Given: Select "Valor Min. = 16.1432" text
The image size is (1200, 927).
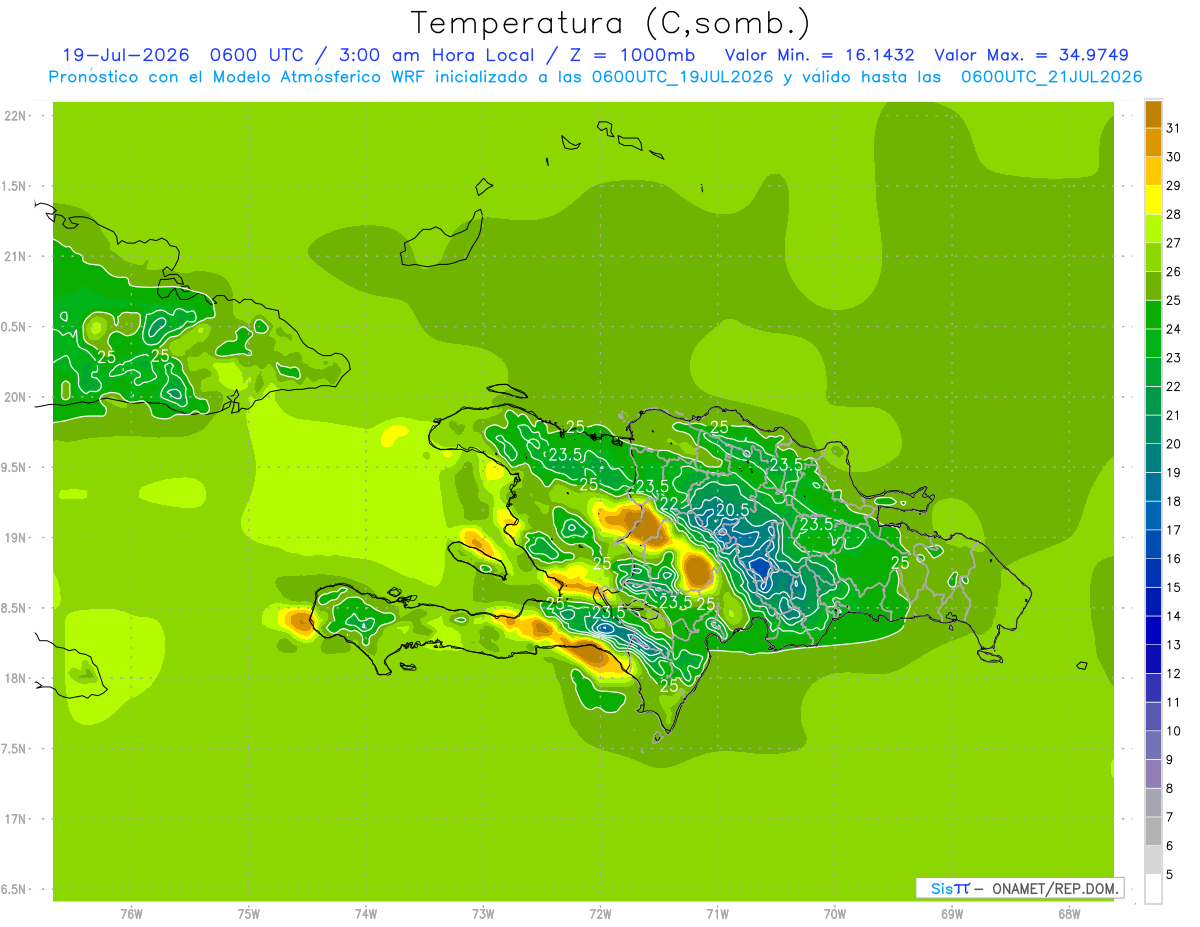Looking at the screenshot, I should (820, 55).
